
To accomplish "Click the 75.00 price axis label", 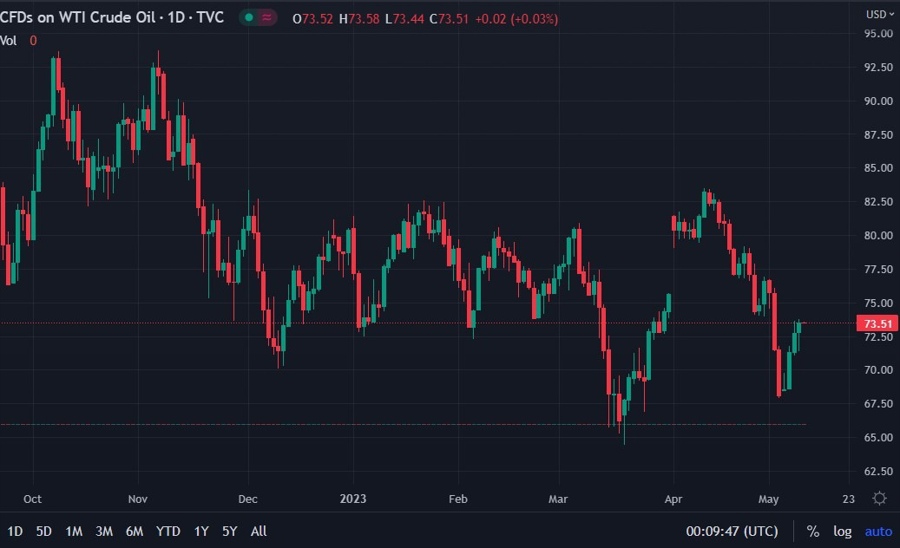I will point(878,303).
